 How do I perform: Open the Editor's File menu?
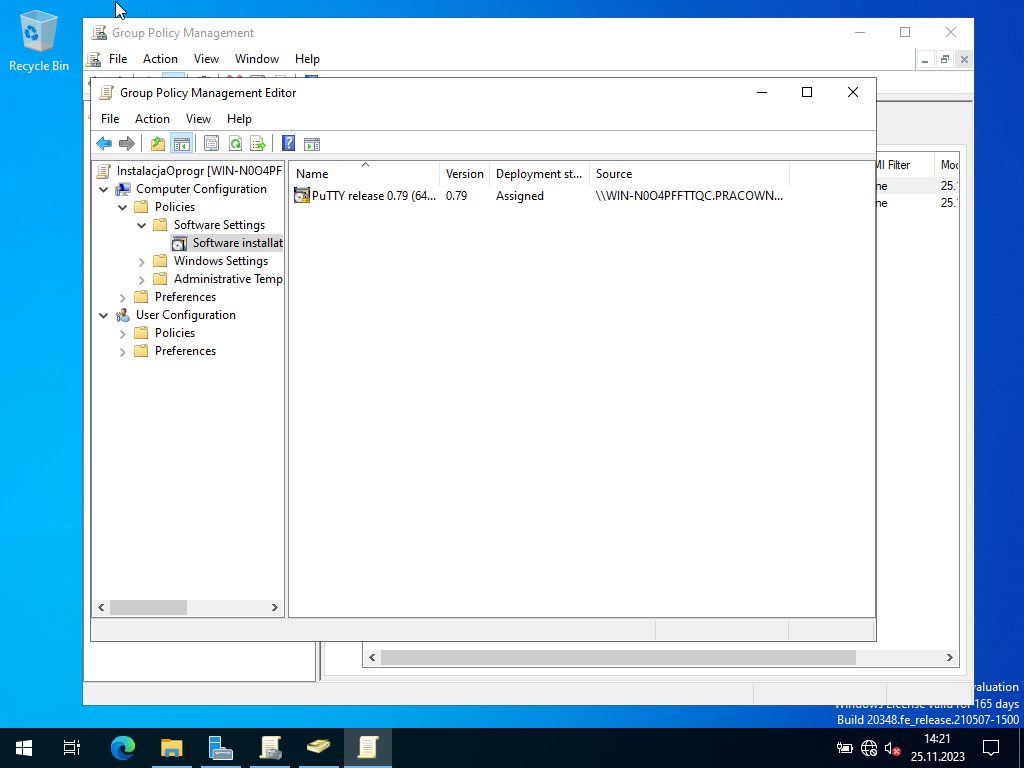pyautogui.click(x=110, y=119)
